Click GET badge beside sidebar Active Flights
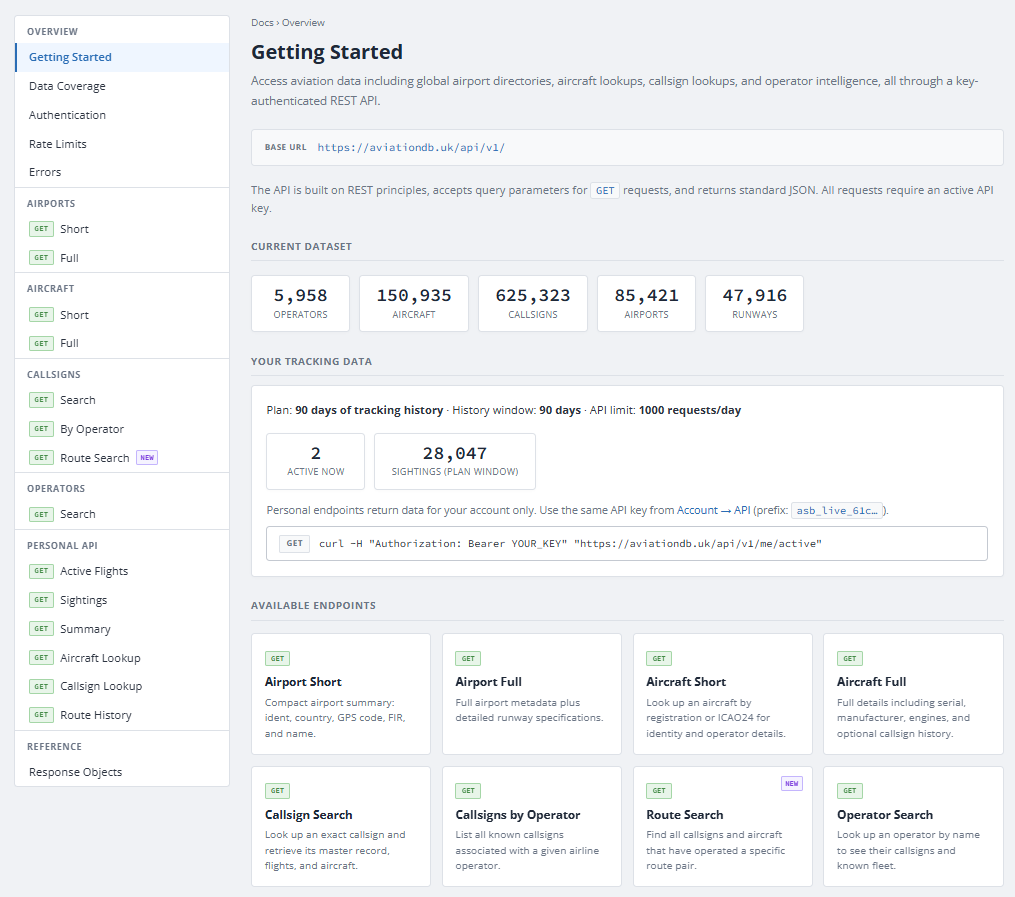This screenshot has height=897, width=1015. pos(41,571)
